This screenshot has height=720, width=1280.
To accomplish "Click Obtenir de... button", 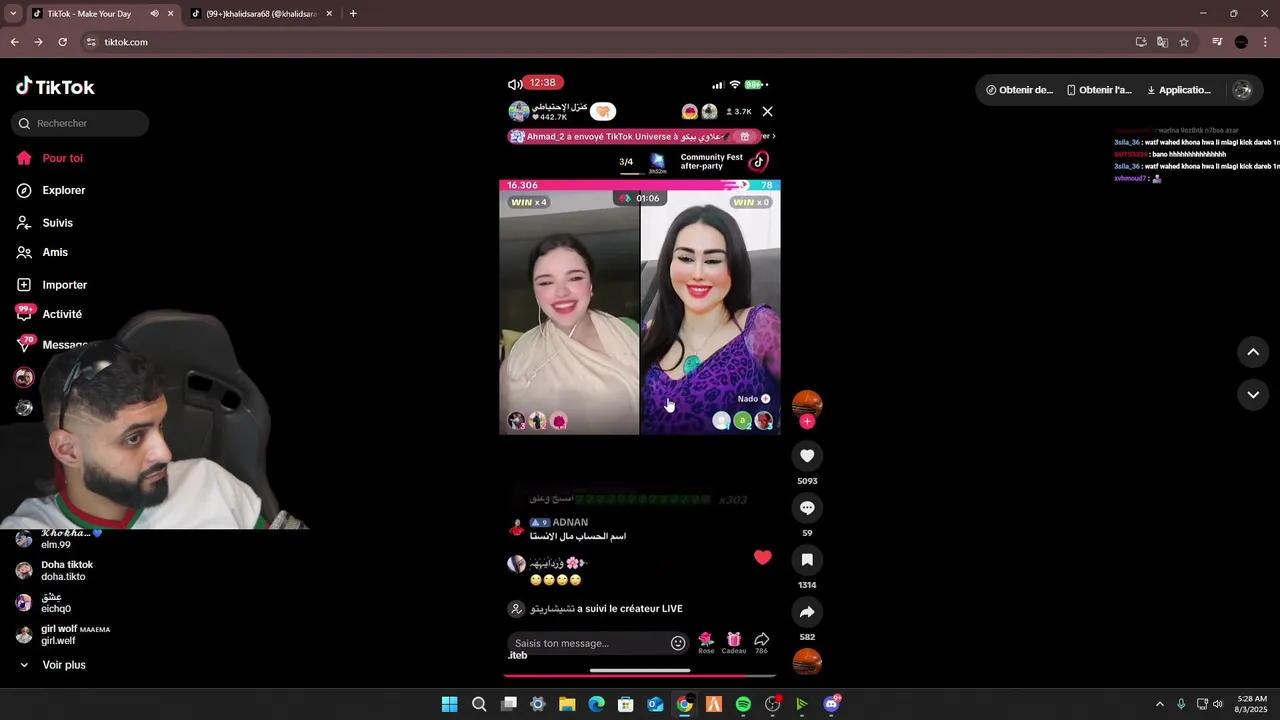I will (1019, 90).
